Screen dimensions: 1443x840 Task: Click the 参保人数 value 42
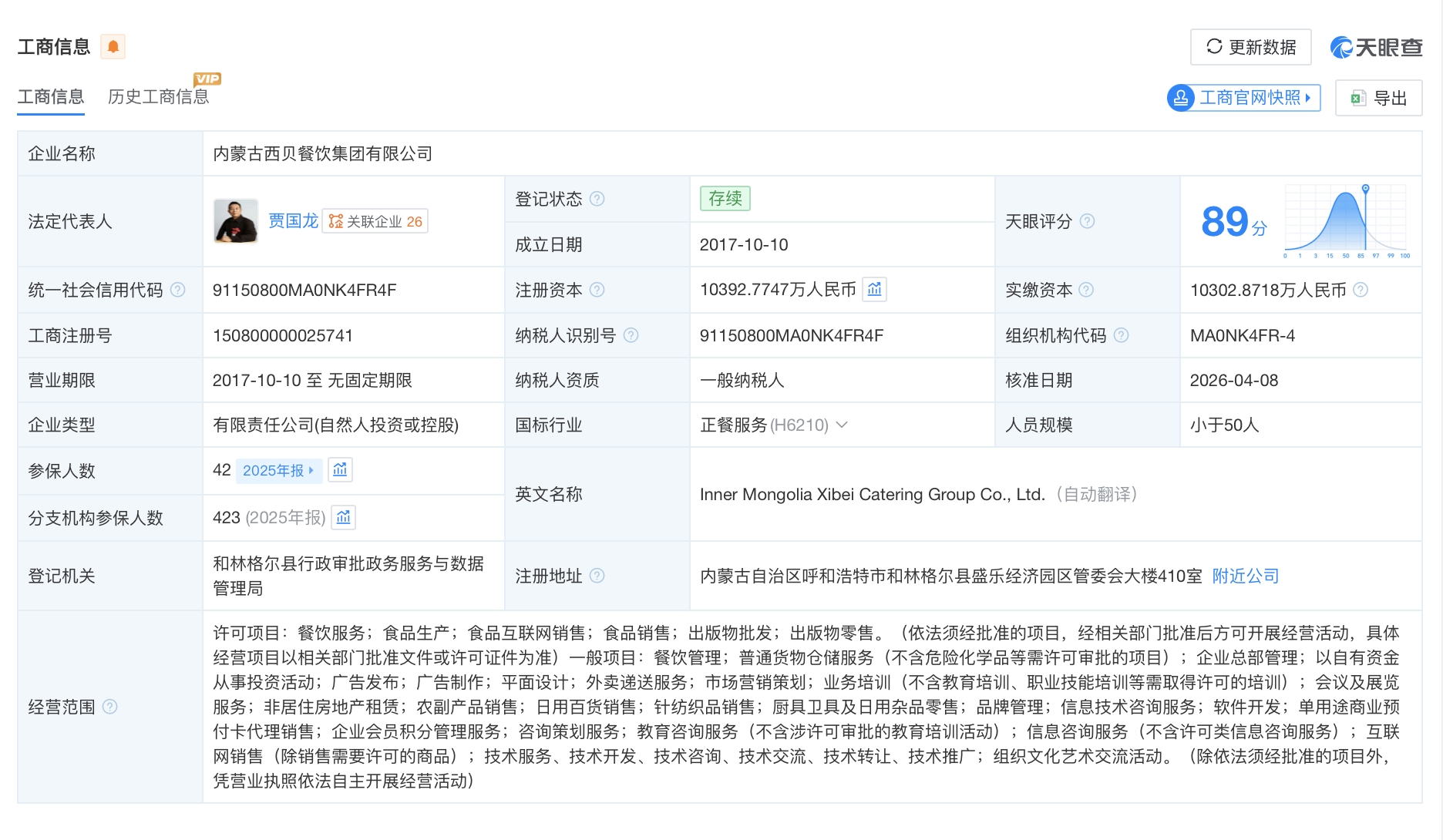222,470
